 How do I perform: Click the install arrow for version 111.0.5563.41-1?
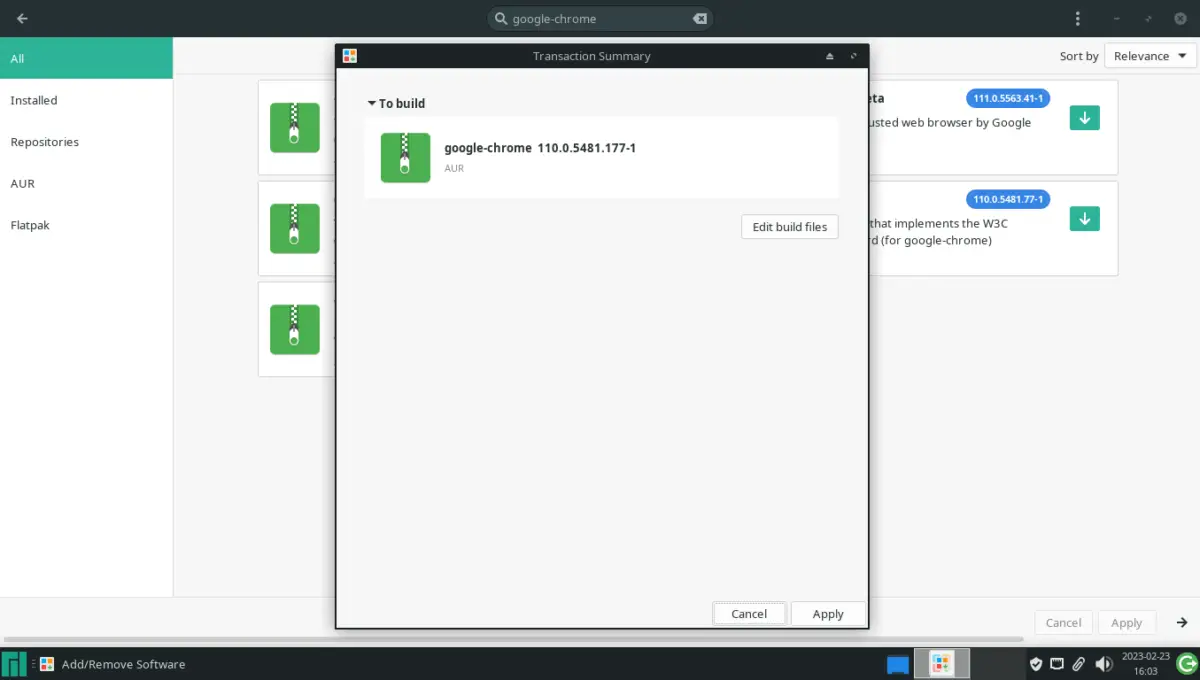tap(1084, 117)
